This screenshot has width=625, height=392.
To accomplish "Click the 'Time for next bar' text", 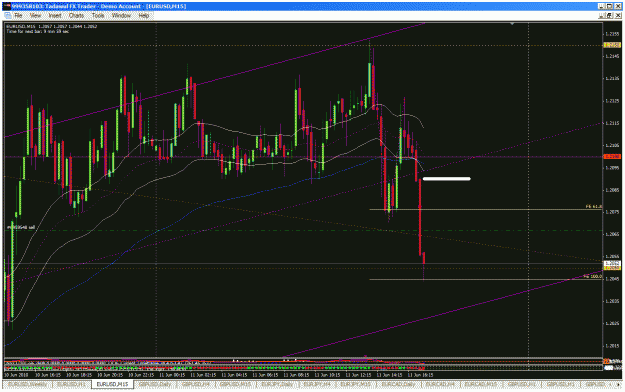I will 37,31.
